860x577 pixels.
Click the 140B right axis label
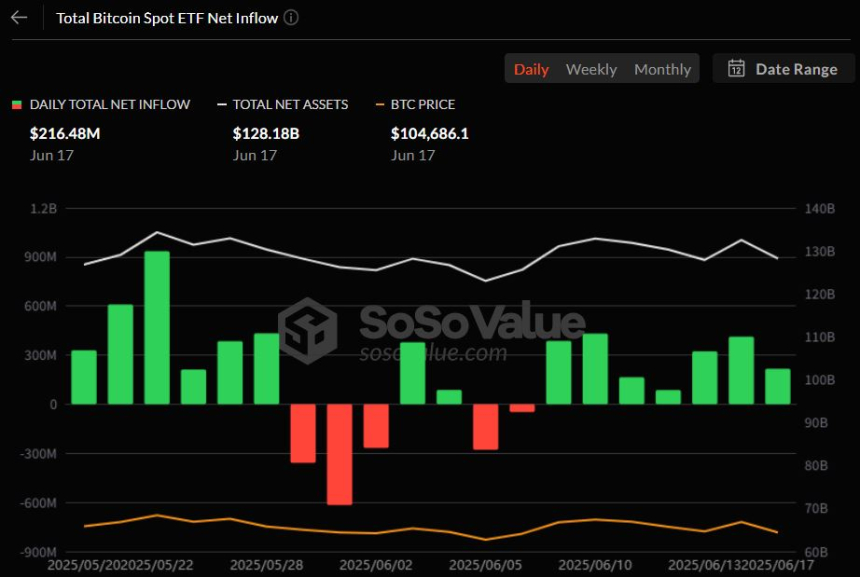(819, 208)
